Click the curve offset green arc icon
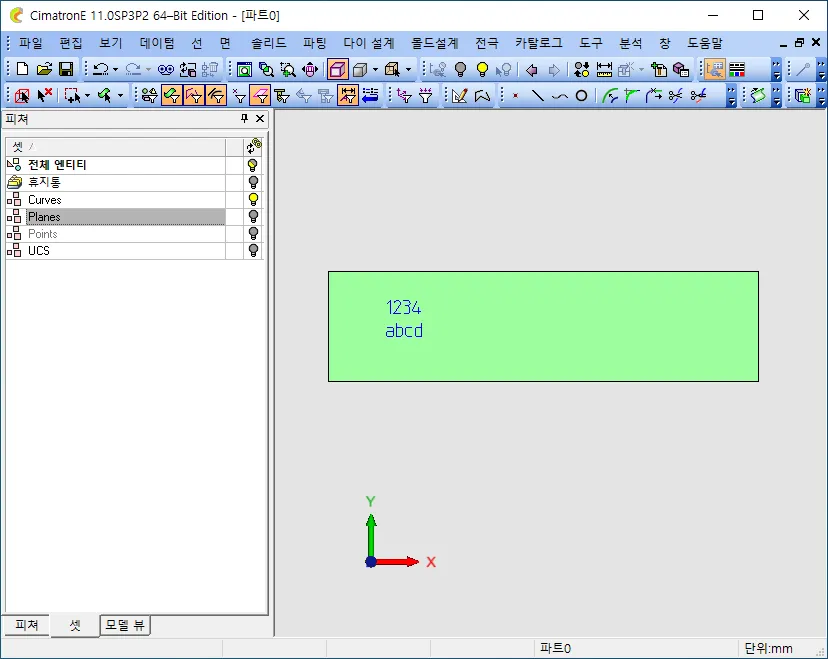The image size is (828, 659). click(x=610, y=96)
